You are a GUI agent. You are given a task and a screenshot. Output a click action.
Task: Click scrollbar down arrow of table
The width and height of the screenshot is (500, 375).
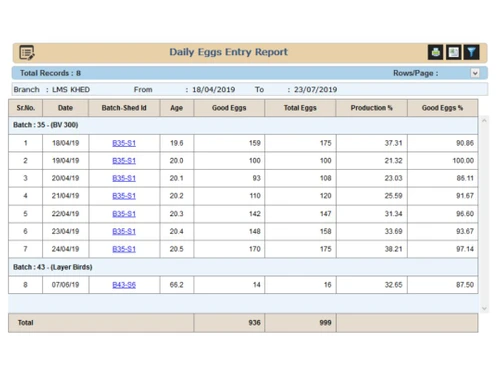tap(484, 309)
